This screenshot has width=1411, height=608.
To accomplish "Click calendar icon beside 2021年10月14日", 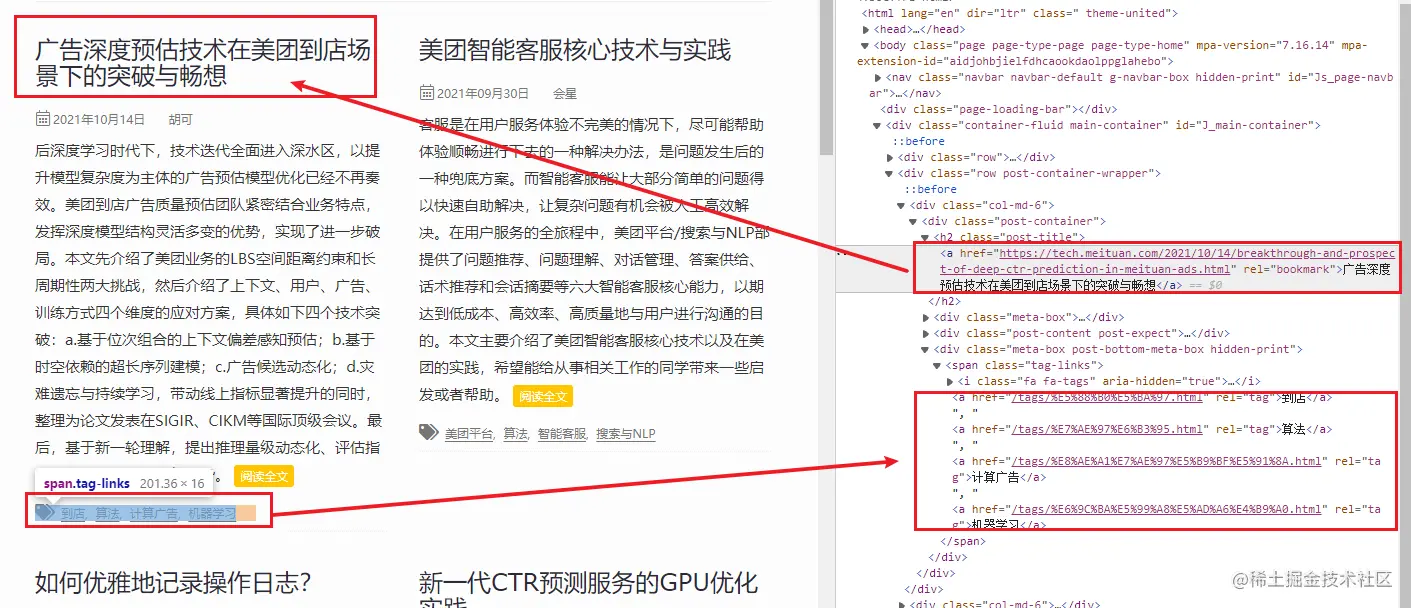I will point(43,119).
